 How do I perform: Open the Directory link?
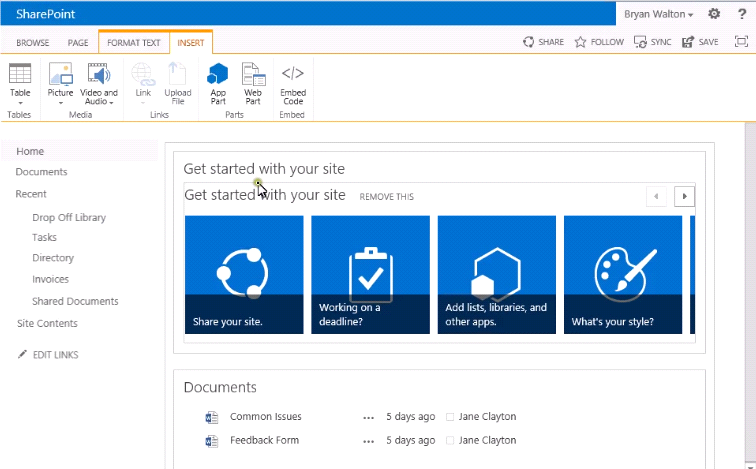(53, 258)
